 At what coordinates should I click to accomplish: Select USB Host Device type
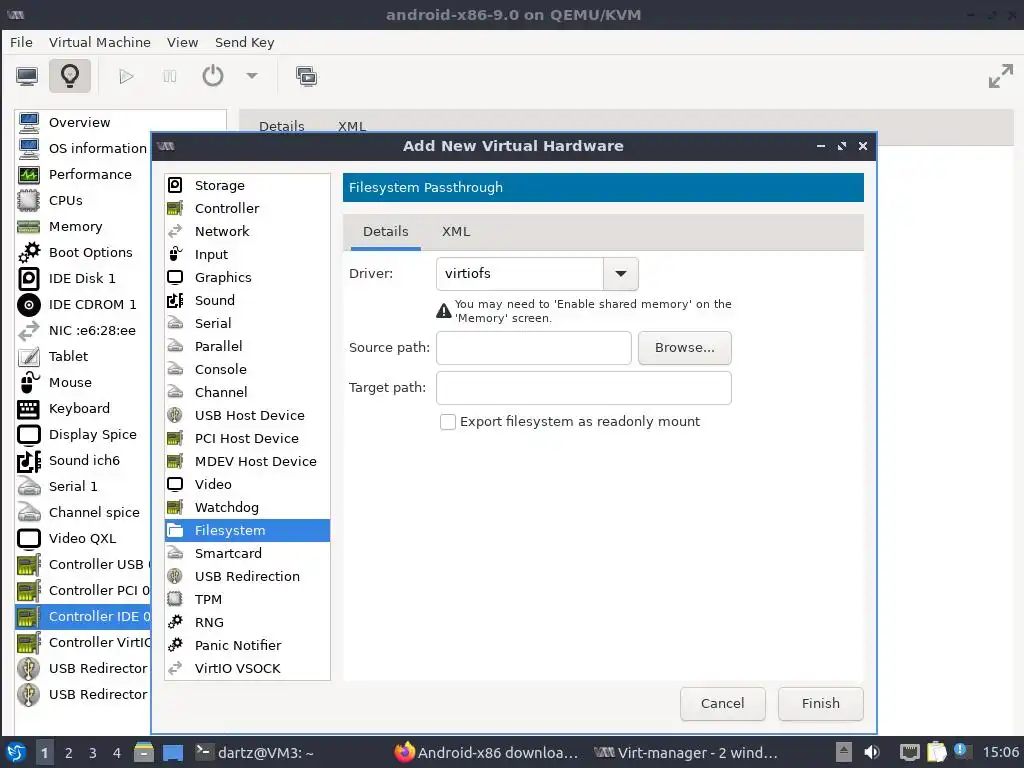(x=248, y=415)
